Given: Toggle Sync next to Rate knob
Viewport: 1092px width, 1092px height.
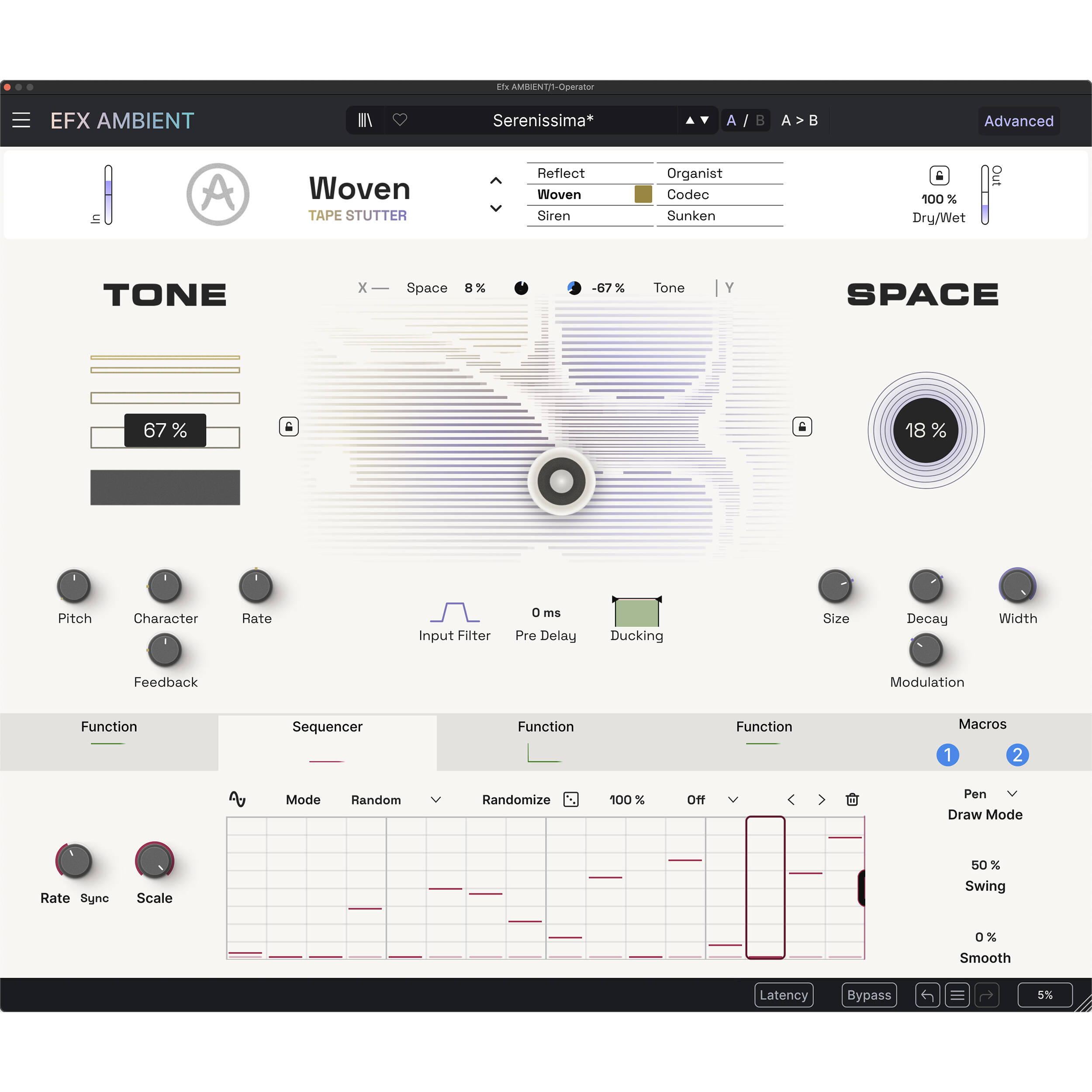Looking at the screenshot, I should 94,898.
